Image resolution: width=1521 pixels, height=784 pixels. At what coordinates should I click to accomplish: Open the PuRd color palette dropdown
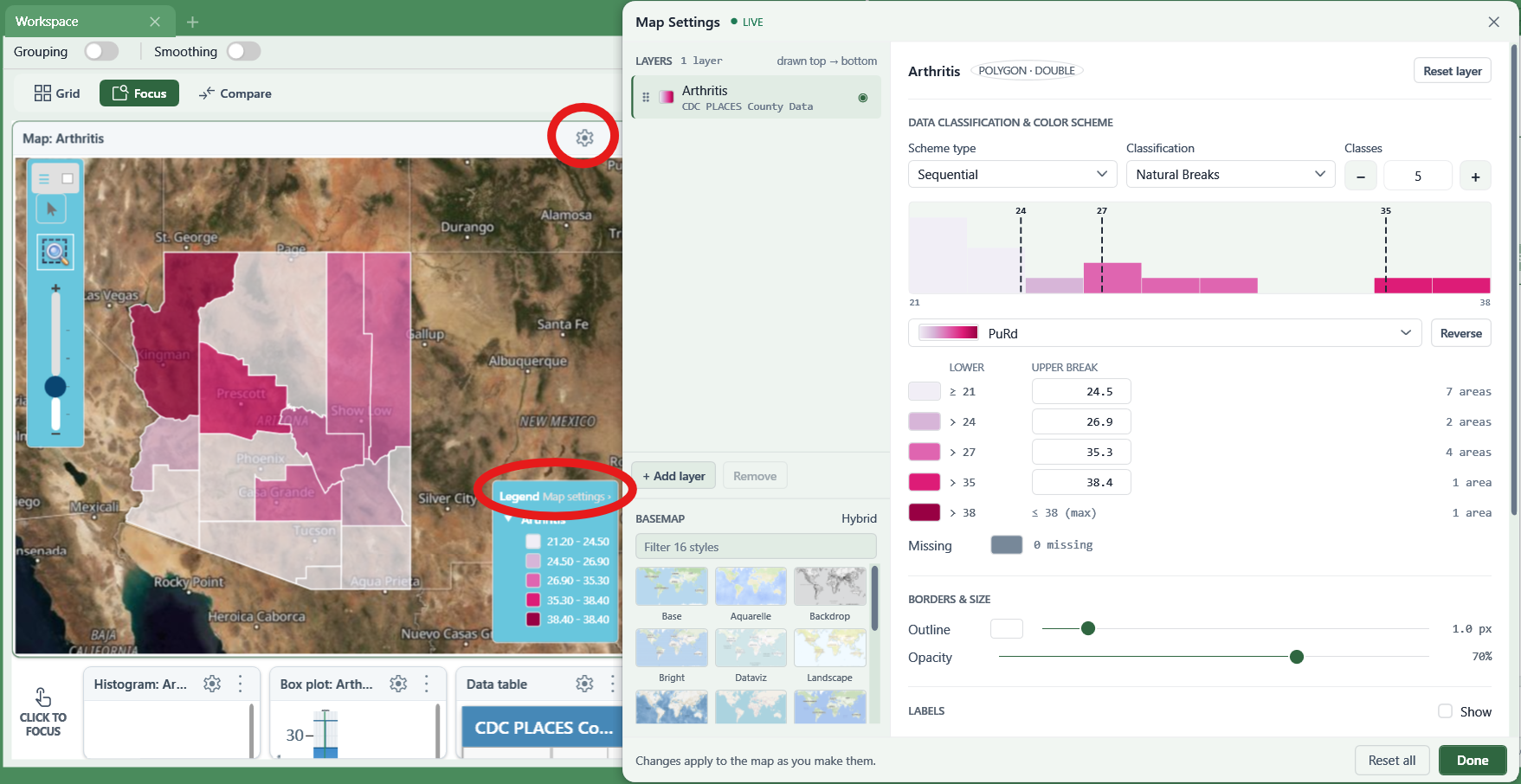click(1164, 333)
